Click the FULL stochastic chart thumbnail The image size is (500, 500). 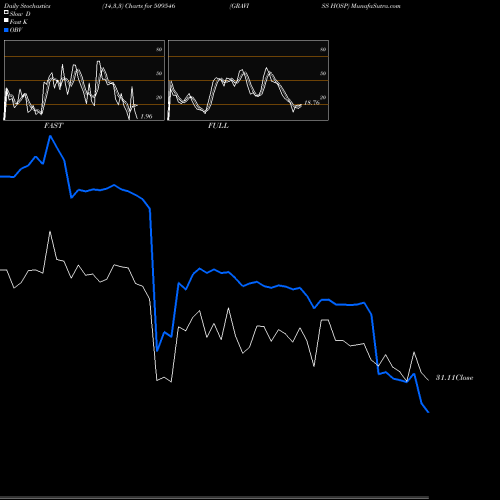[x=248, y=80]
